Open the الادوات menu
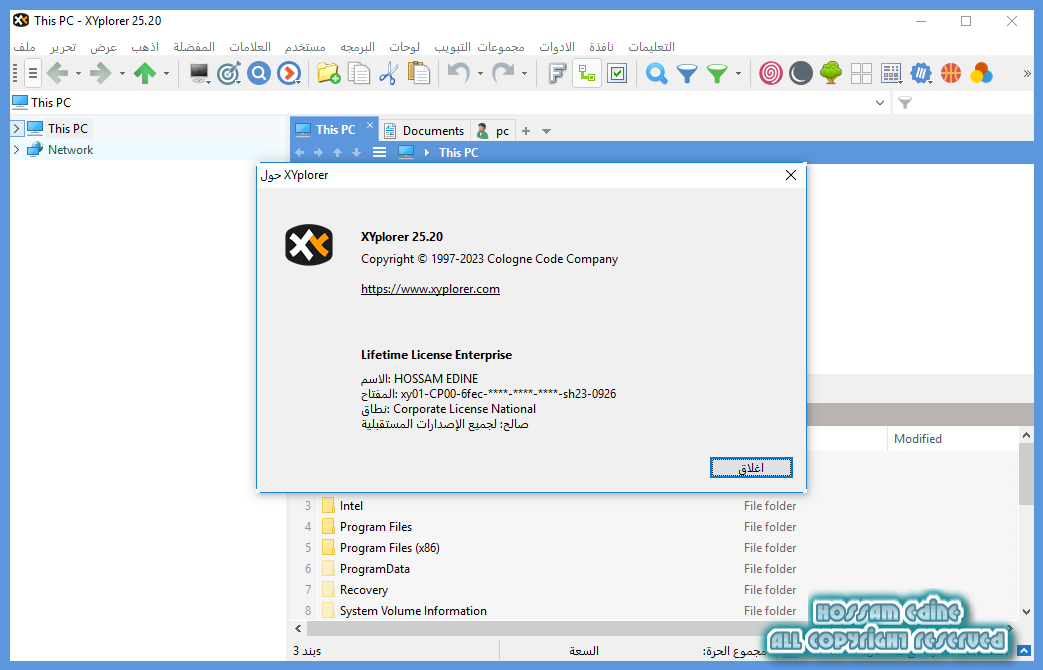The width and height of the screenshot is (1043, 670). pyautogui.click(x=557, y=47)
